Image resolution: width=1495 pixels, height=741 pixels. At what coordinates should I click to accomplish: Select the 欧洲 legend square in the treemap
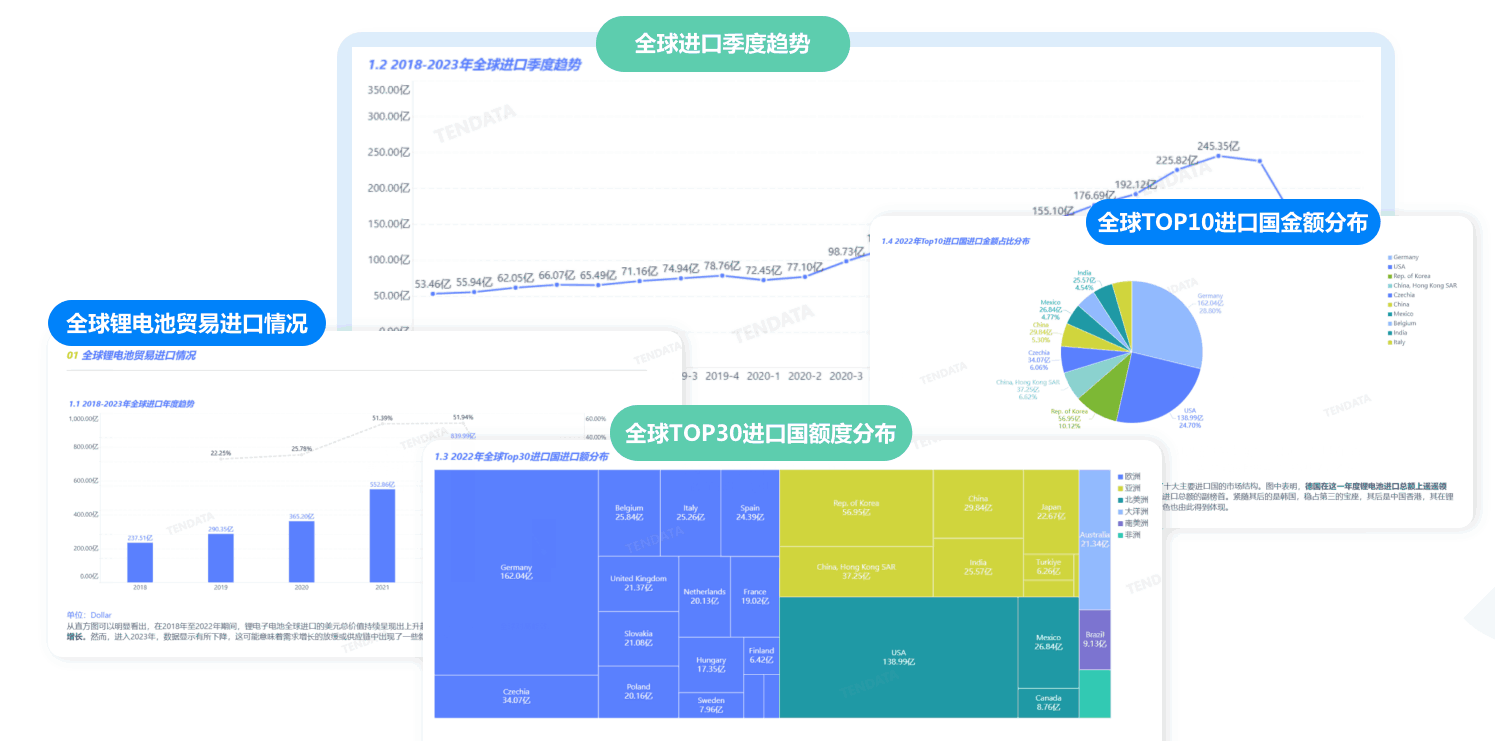(1120, 477)
